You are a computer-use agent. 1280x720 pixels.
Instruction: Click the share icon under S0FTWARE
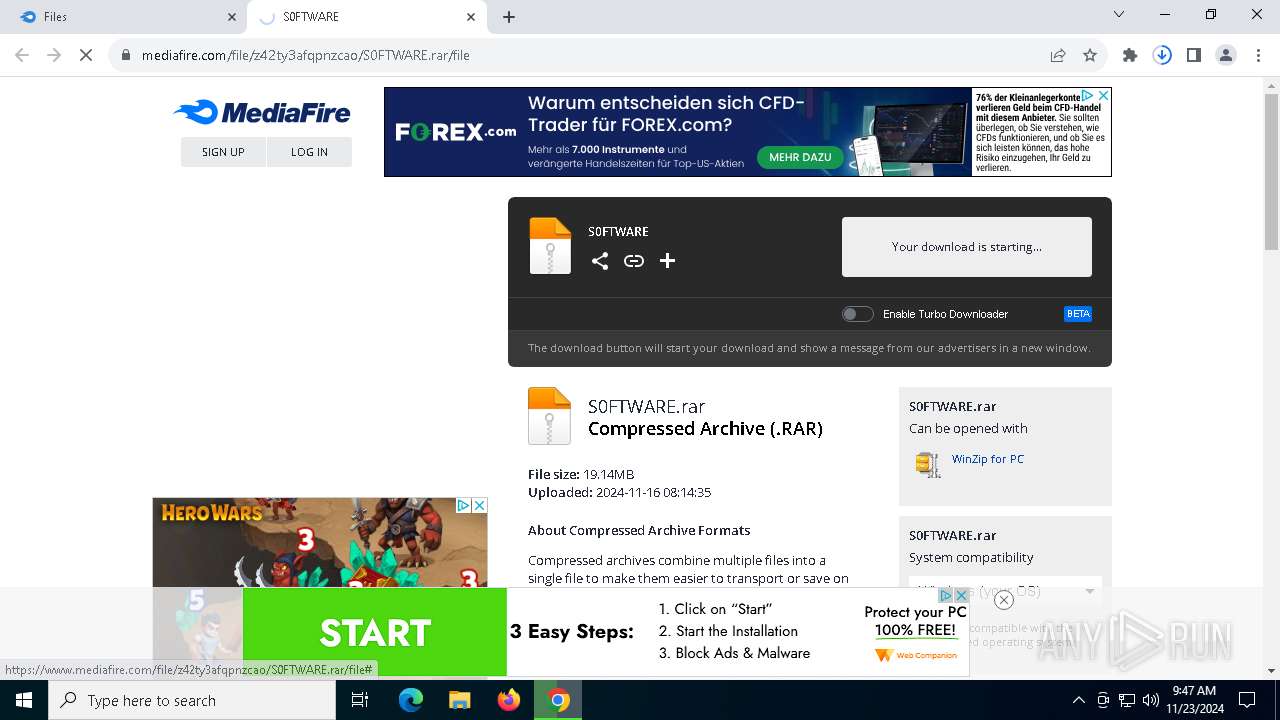[x=600, y=261]
